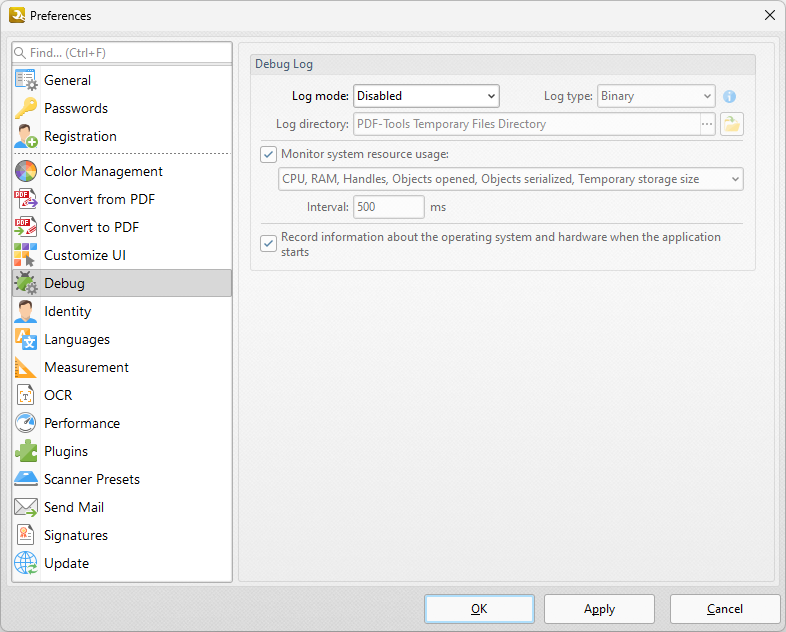Click the Log directory text field

527,124
